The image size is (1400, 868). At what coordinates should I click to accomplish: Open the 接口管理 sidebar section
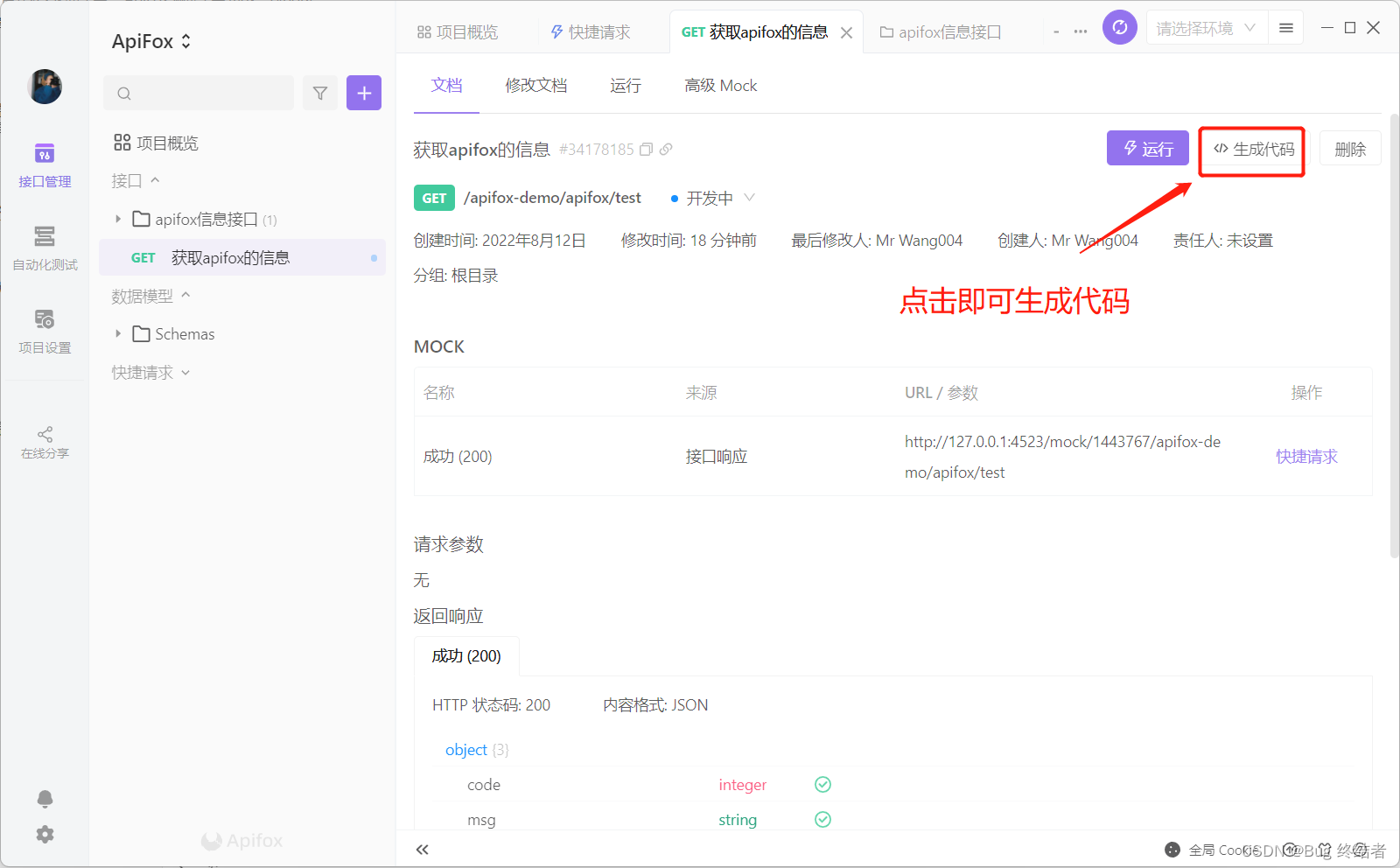coord(45,165)
